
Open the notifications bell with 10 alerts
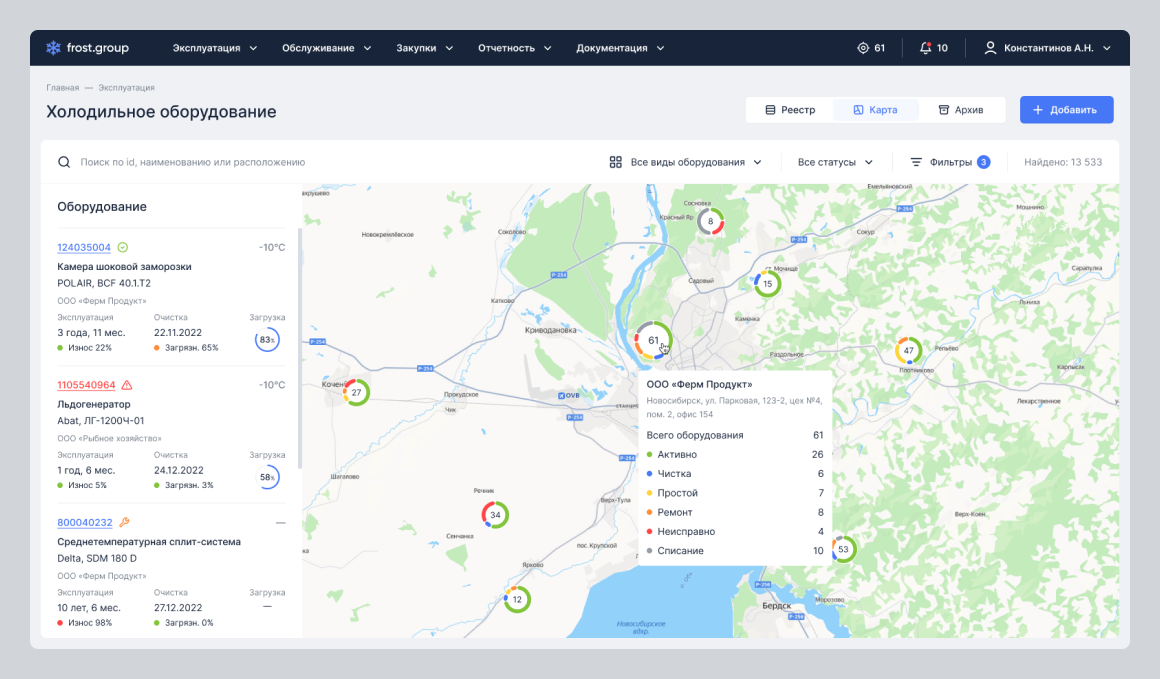tap(934, 48)
